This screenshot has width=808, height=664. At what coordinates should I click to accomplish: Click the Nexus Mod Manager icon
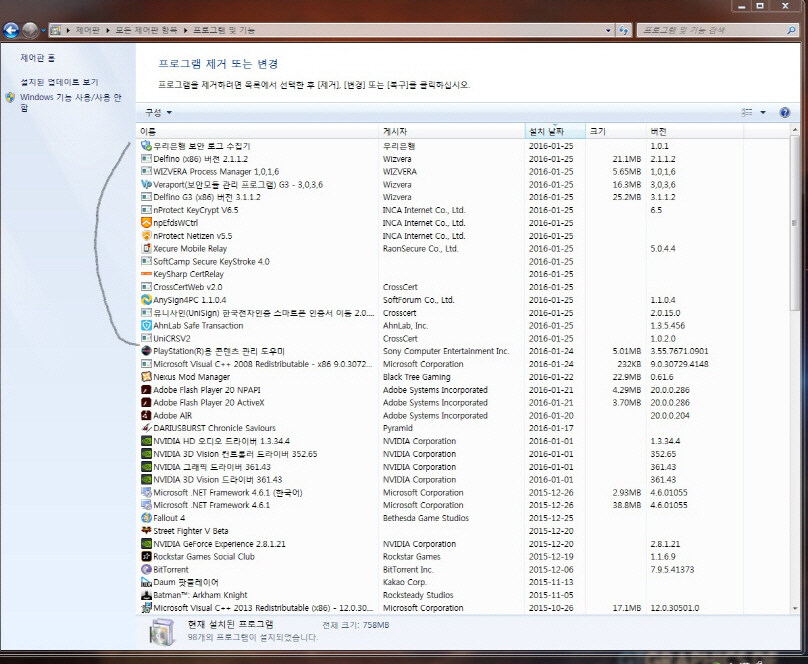tap(146, 377)
